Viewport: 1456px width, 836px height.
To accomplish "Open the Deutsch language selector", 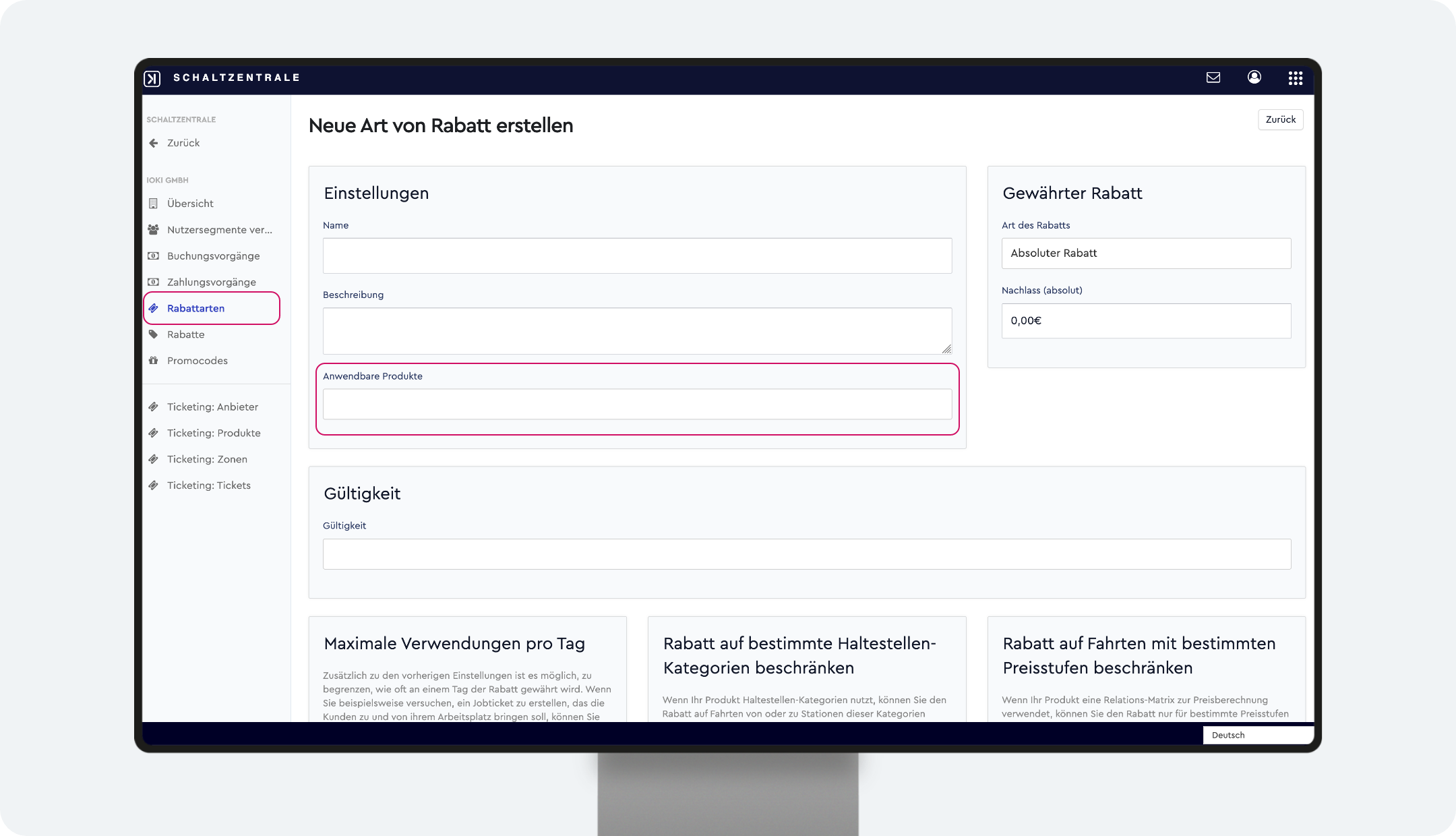I will click(x=1258, y=735).
